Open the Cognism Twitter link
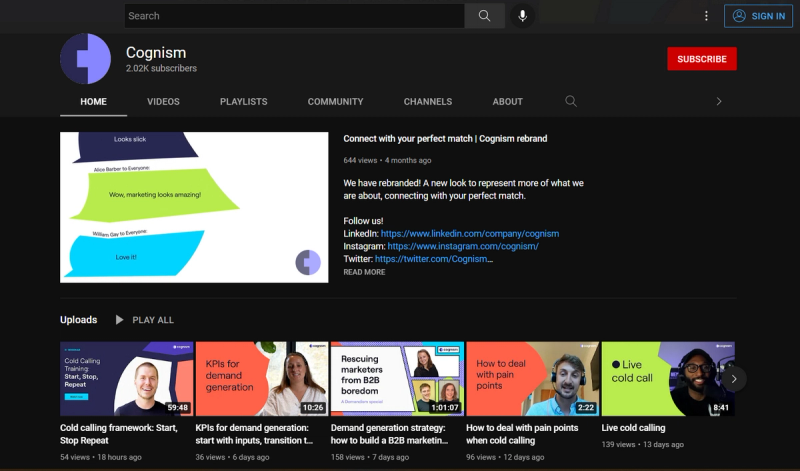Viewport: 800px width, 471px height. [x=434, y=259]
